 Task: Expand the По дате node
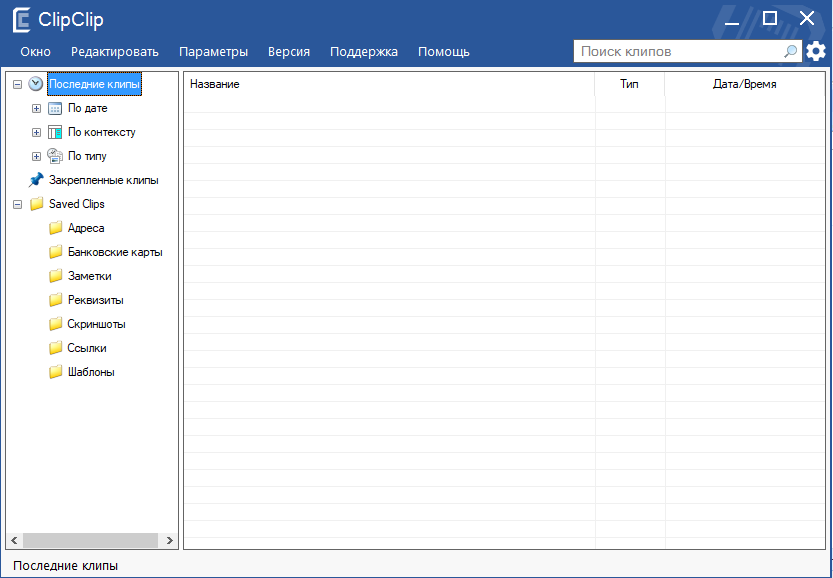tap(36, 108)
